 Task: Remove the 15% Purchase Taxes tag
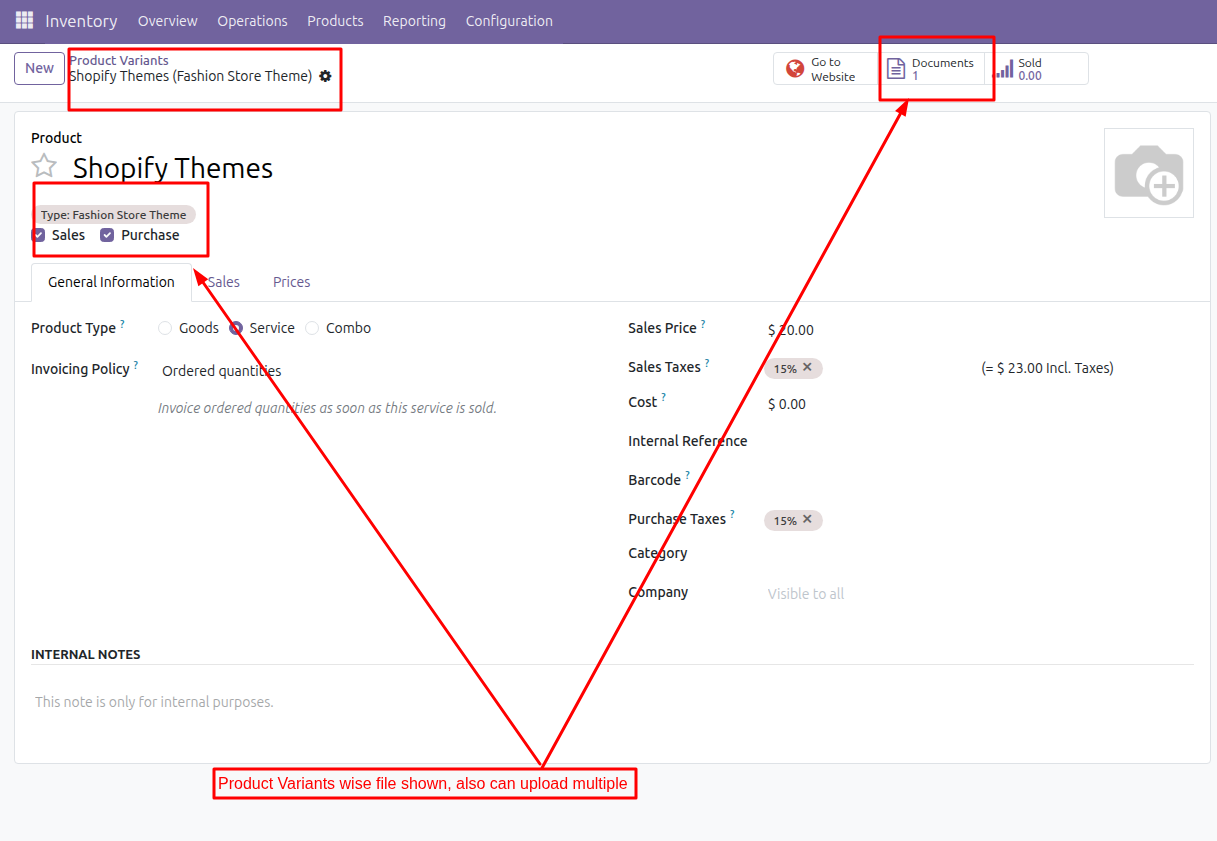tap(807, 519)
